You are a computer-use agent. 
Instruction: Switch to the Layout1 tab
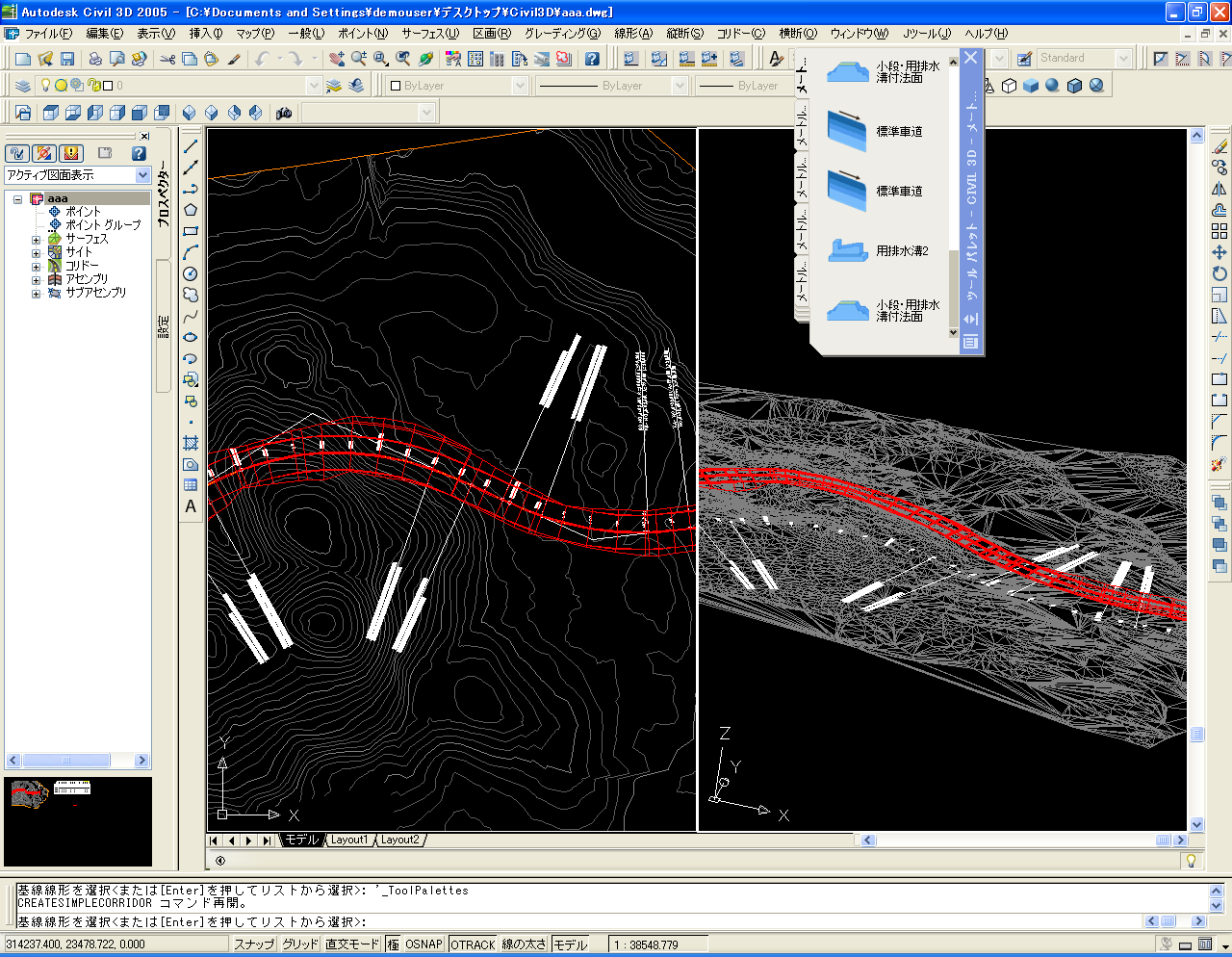(348, 840)
